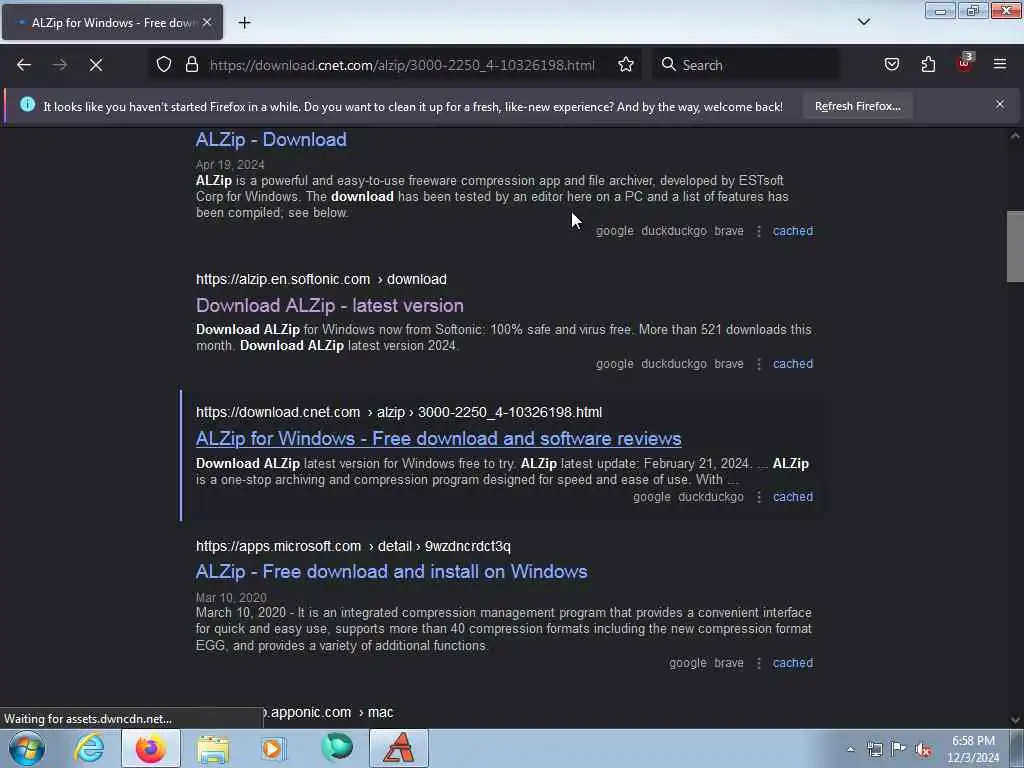This screenshot has height=768, width=1024.
Task: Open Windows Media Player in taskbar
Action: coord(274,748)
